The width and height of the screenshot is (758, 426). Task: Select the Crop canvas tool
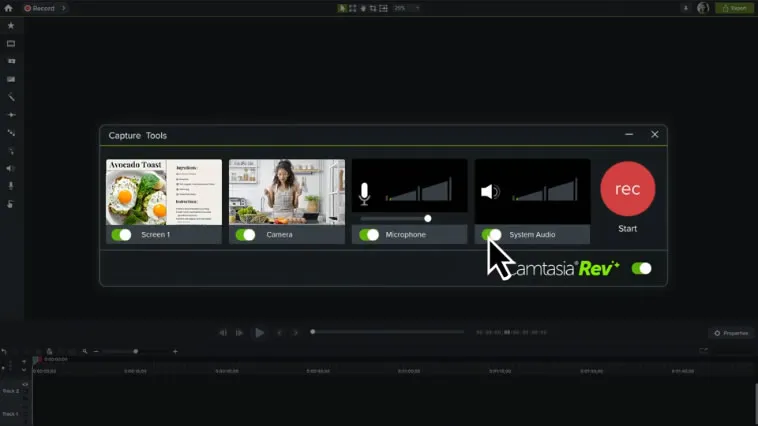[373, 8]
